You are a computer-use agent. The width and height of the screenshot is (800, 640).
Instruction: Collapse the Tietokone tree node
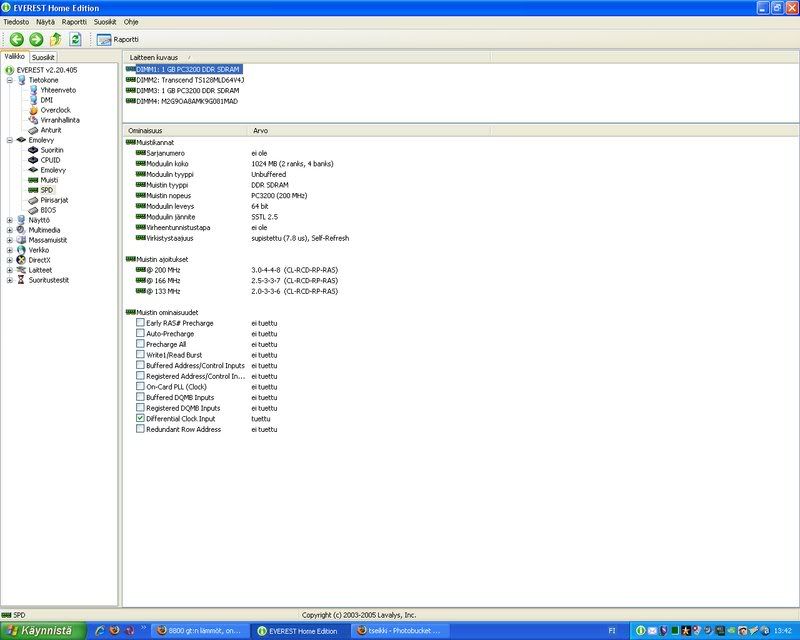10,80
